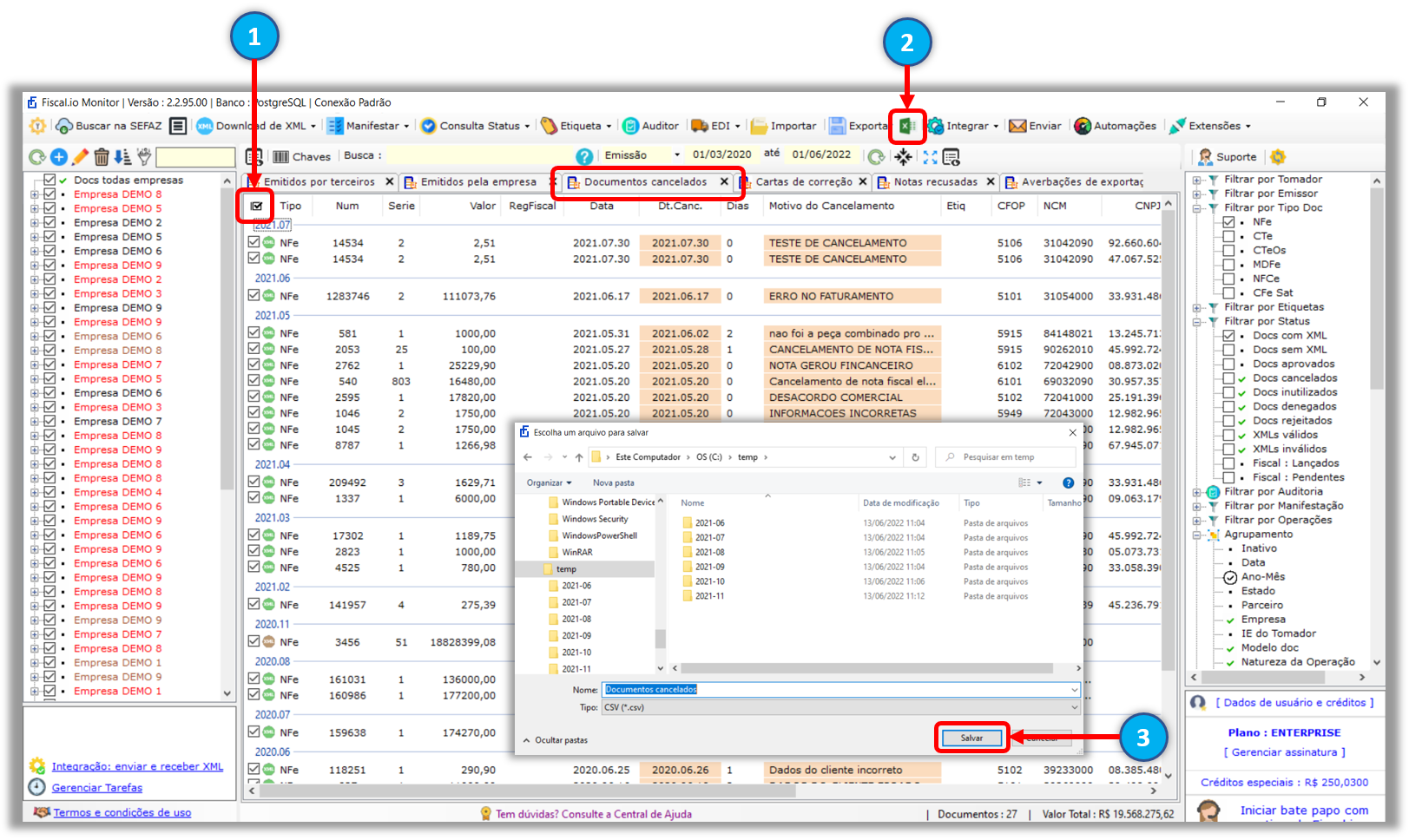Click Buscar na SEFAZ cloud button
This screenshot has height=840, width=1409.
(109, 126)
